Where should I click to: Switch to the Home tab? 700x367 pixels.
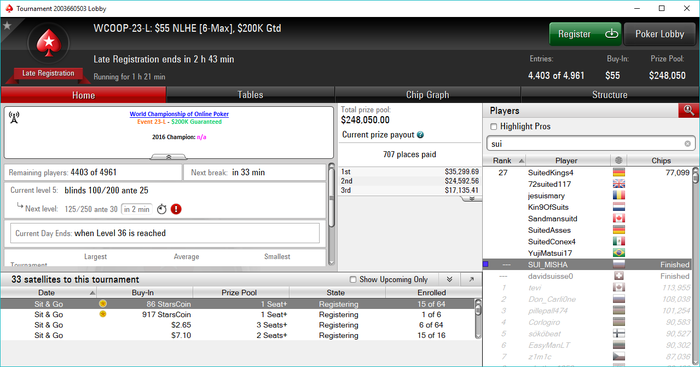click(x=83, y=95)
